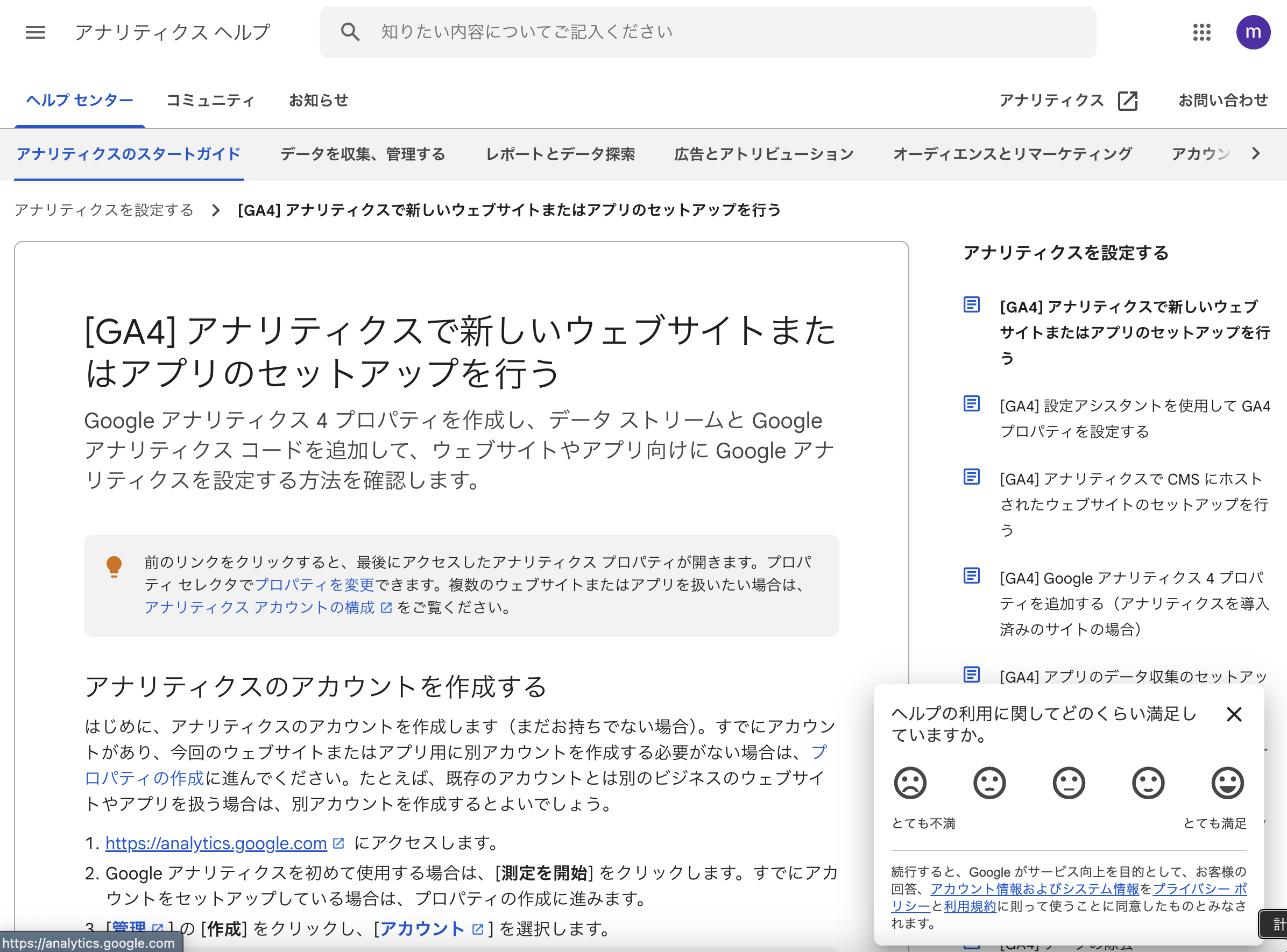Open オーディエンスとリマーケティング category
This screenshot has height=952, width=1287.
pos(1013,154)
